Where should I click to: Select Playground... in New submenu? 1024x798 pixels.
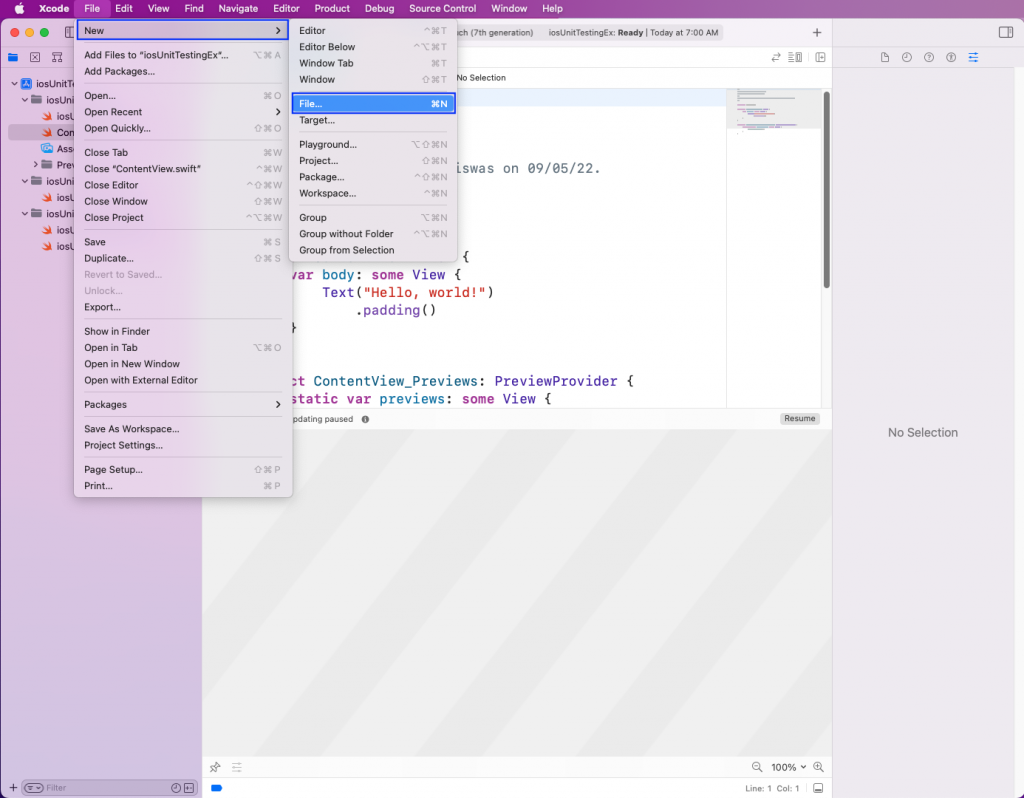[x=373, y=144]
